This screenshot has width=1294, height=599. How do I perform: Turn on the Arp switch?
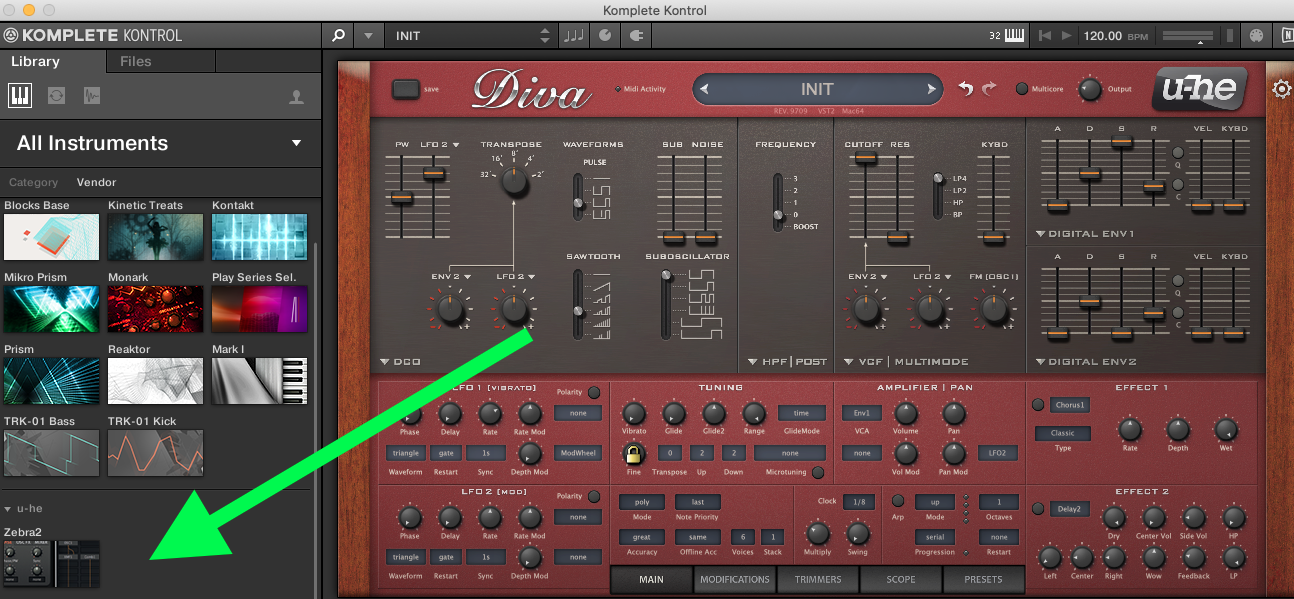[x=897, y=501]
